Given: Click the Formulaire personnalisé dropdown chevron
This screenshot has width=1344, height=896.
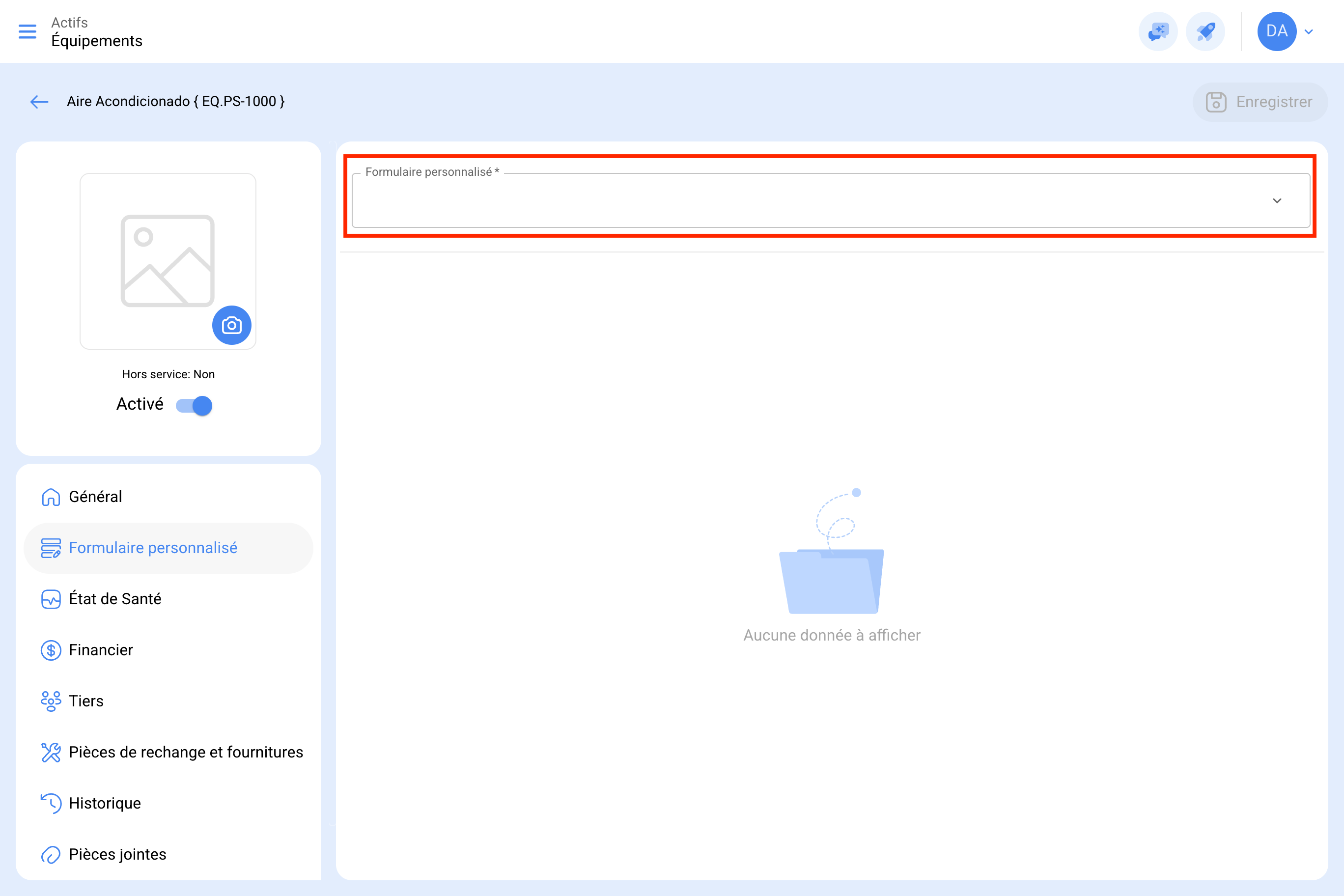Looking at the screenshot, I should [x=1277, y=200].
